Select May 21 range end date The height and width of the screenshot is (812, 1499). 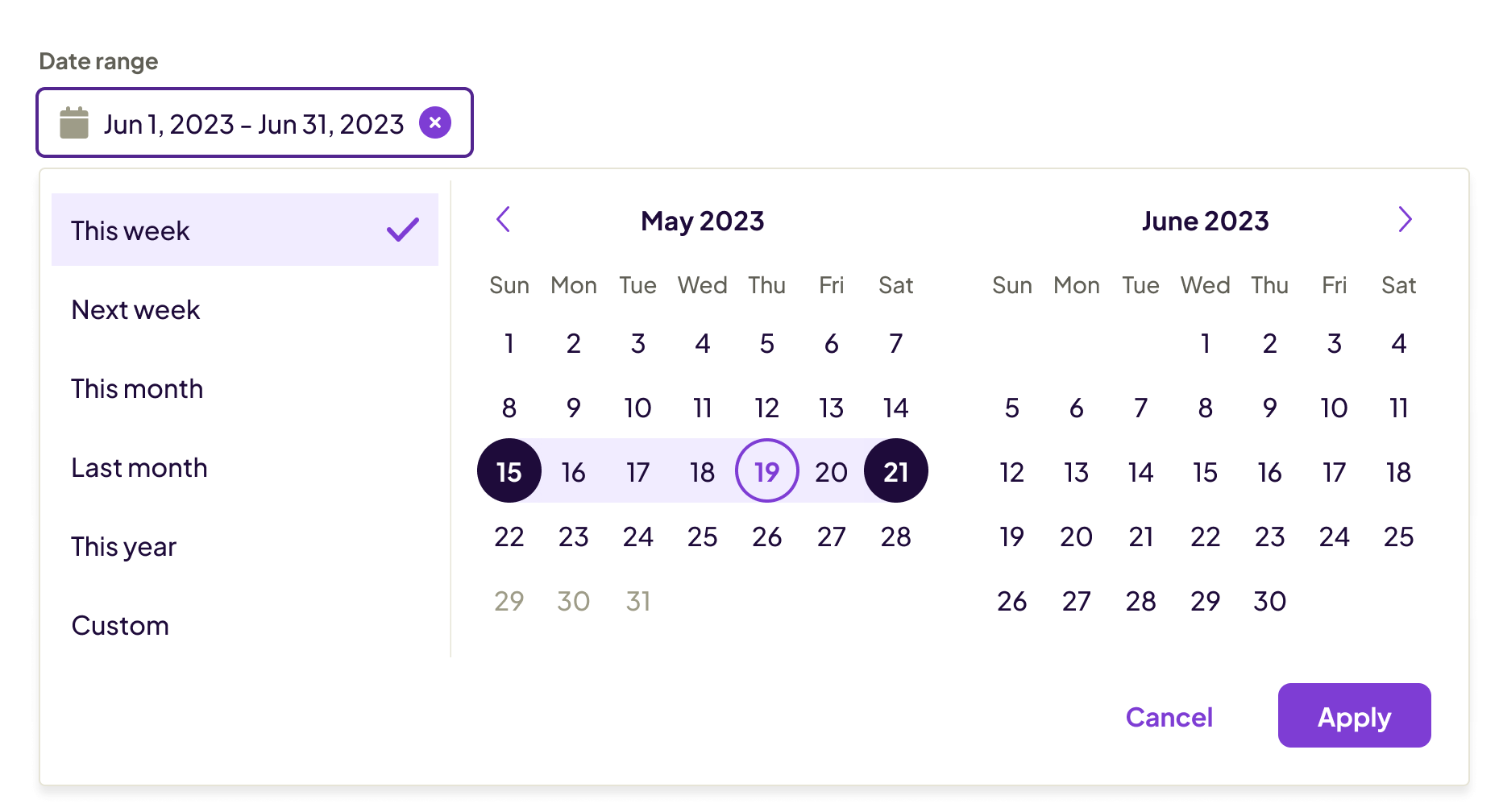pos(896,471)
